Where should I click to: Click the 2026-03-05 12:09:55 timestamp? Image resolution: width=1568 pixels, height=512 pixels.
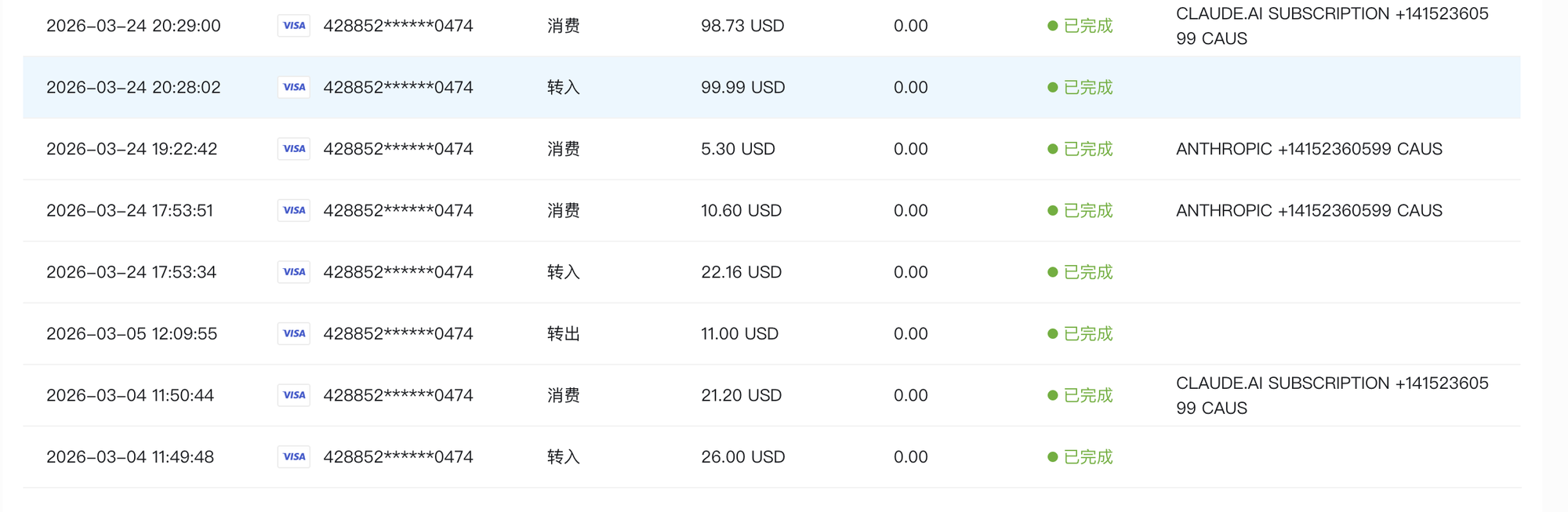tap(132, 333)
